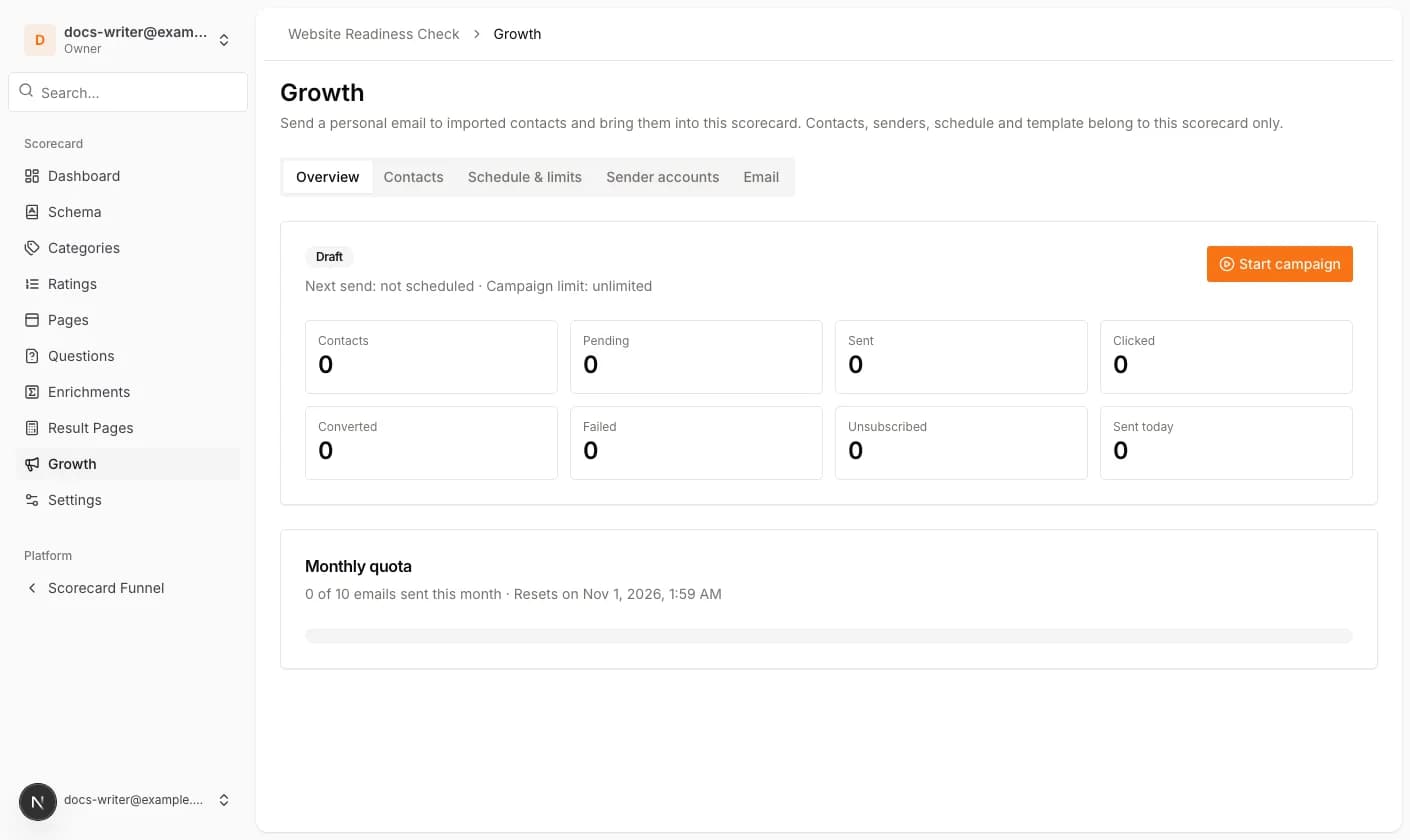
Task: Select the Schedule & limits tab
Action: tap(525, 177)
